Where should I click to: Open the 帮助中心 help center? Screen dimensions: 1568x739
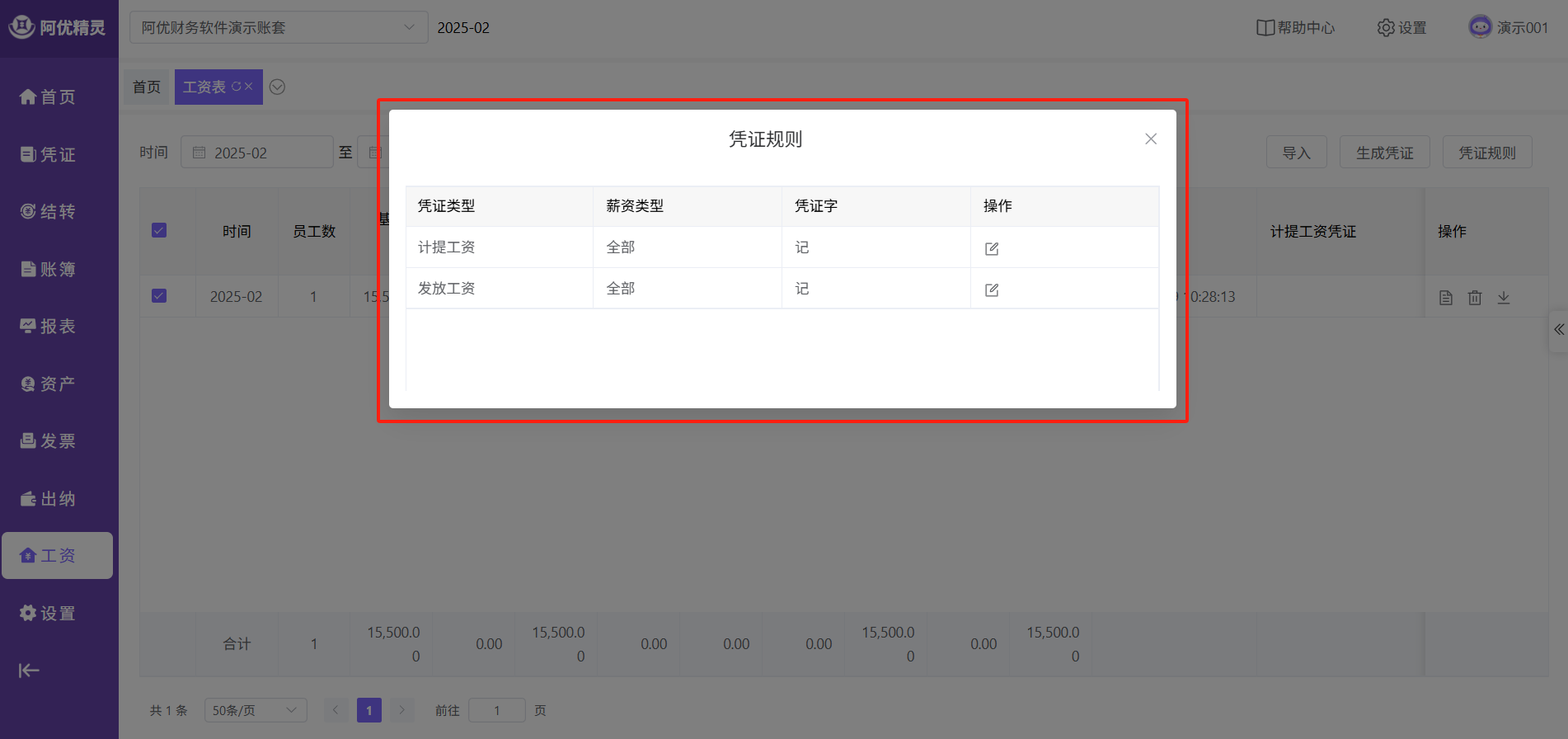[1295, 28]
